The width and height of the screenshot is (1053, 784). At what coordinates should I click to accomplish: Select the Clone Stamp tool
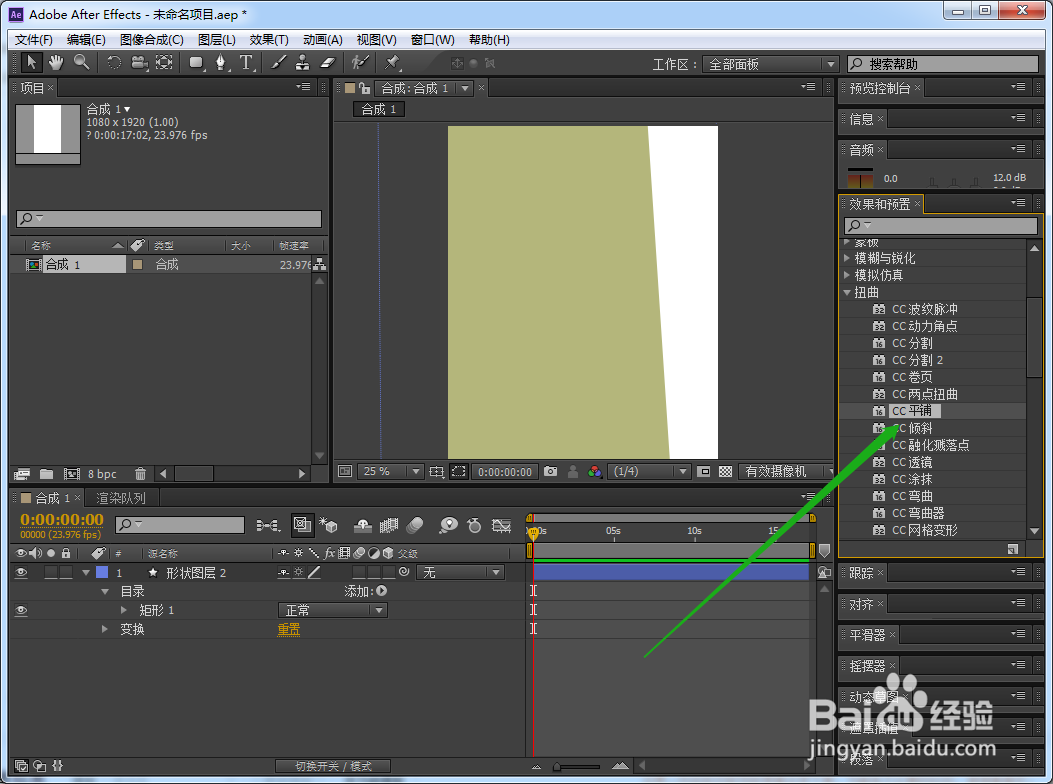[x=303, y=63]
